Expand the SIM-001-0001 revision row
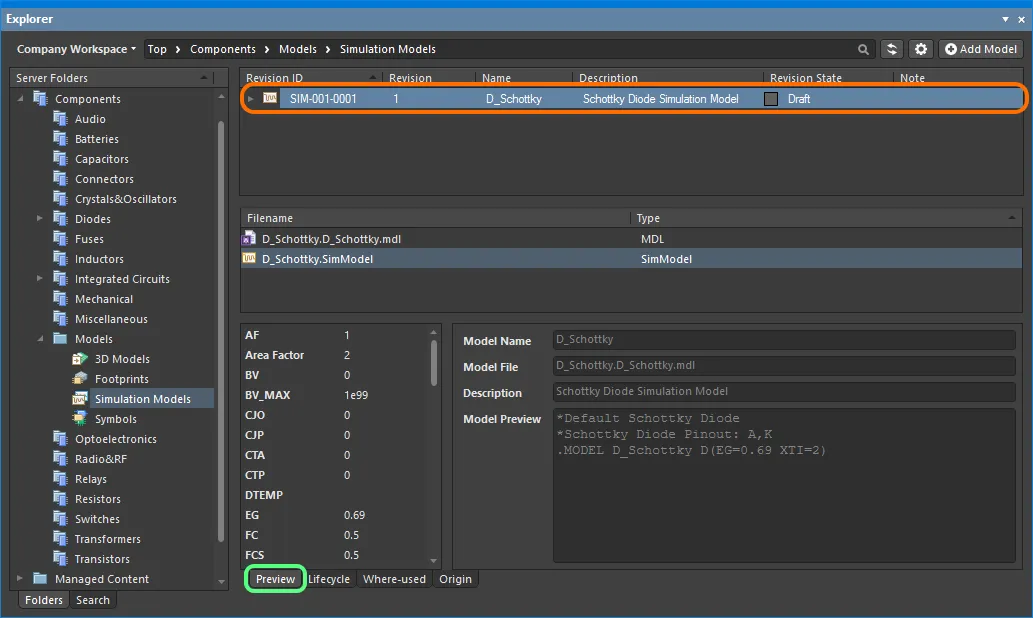This screenshot has width=1033, height=618. (x=251, y=99)
